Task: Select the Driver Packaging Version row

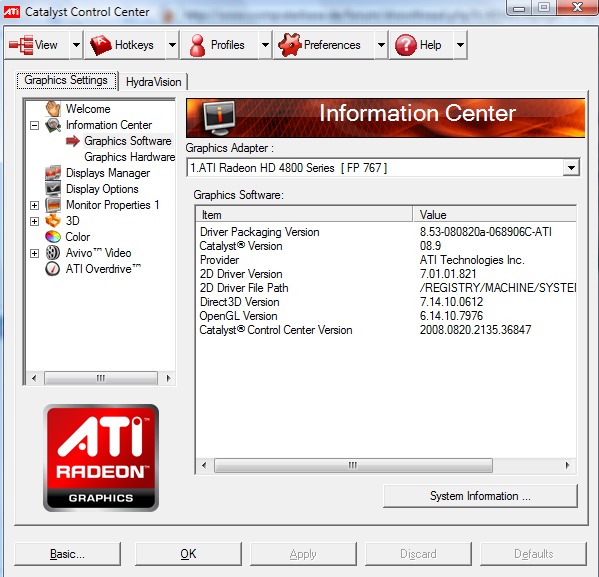Action: (386, 232)
